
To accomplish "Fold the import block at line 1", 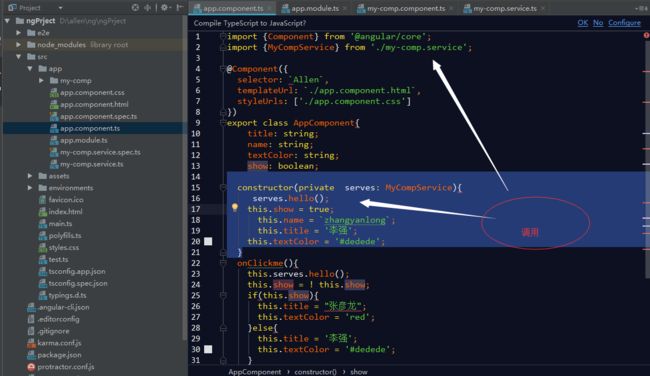I will 223,36.
